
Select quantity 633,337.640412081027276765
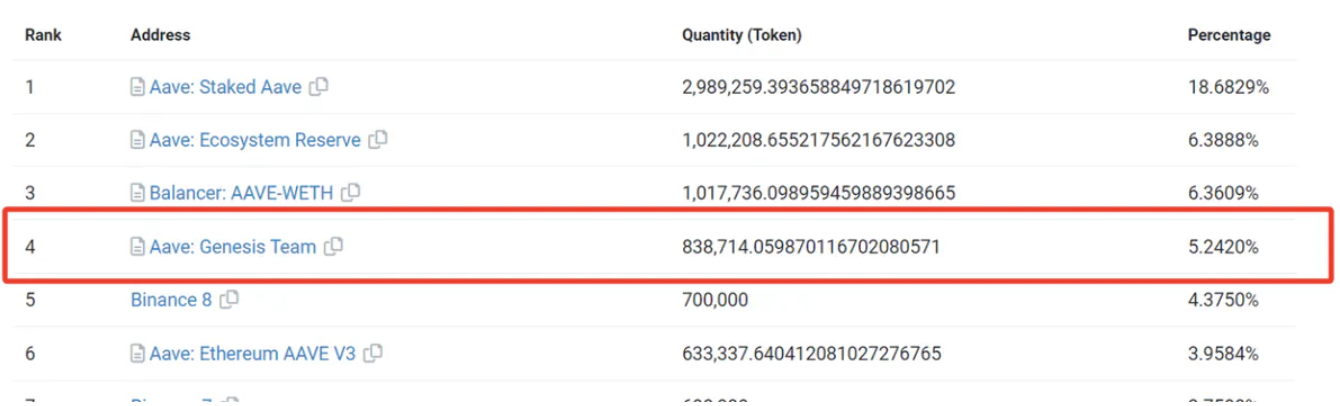tap(811, 353)
